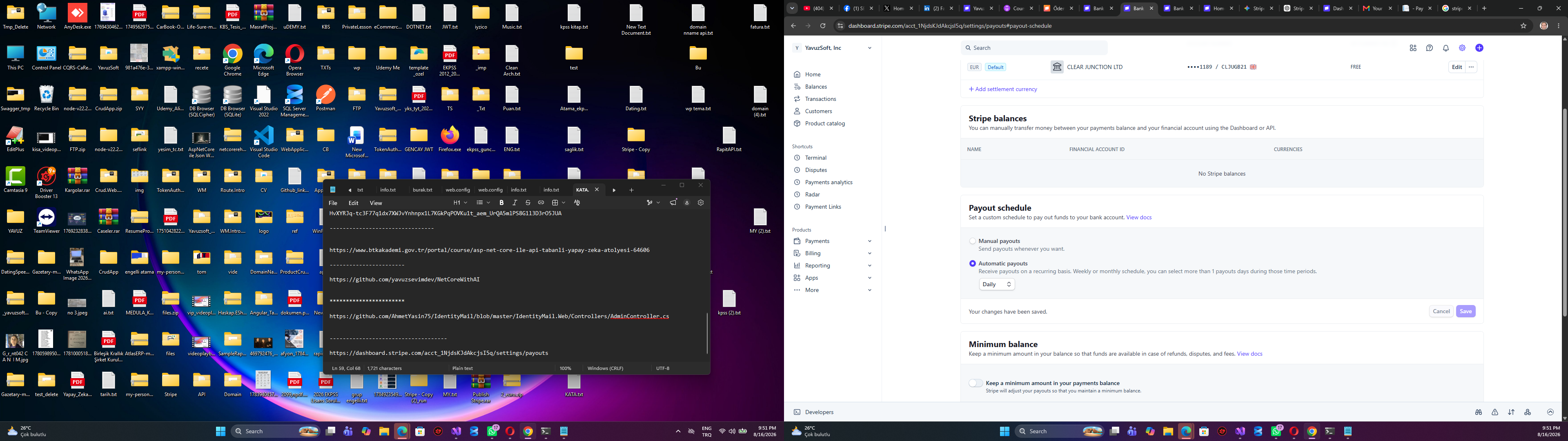Viewport: 1568px width, 441px height.
Task: Click Add settlement currency link
Action: click(1002, 89)
